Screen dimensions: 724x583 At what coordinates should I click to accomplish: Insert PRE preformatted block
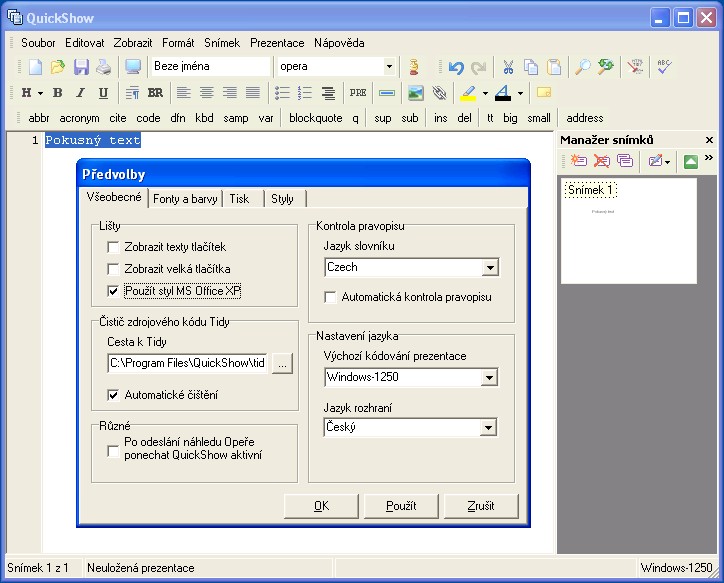coord(358,93)
